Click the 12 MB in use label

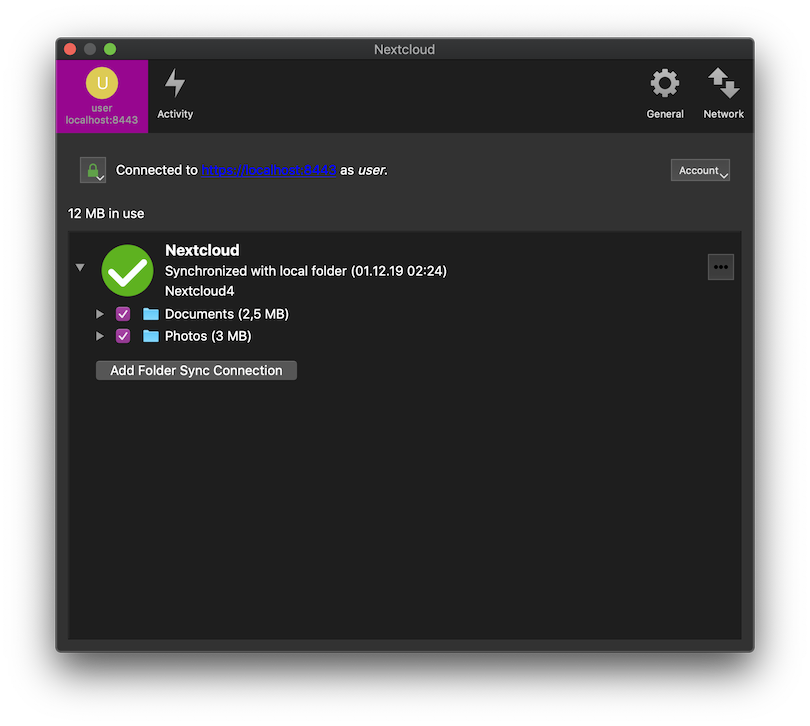pos(106,213)
